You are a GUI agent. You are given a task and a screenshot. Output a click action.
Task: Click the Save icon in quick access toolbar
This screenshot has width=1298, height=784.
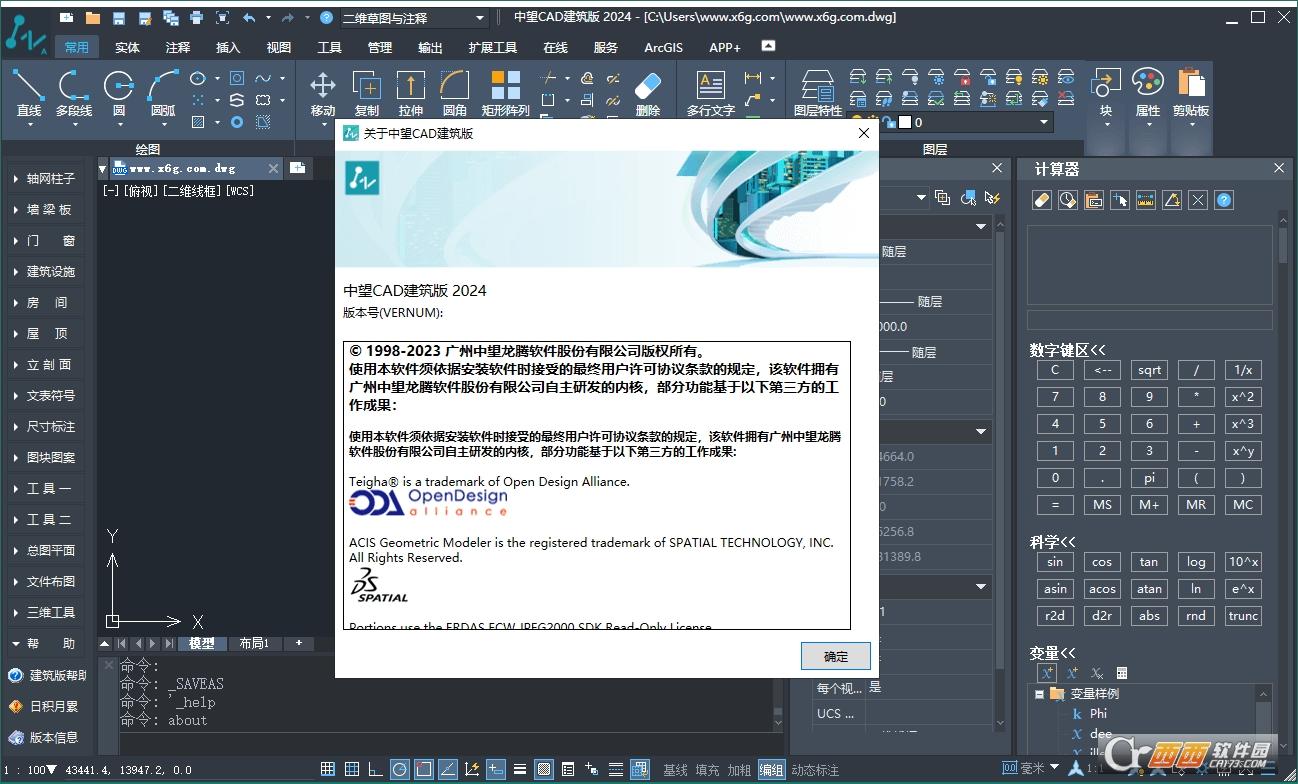click(x=119, y=18)
